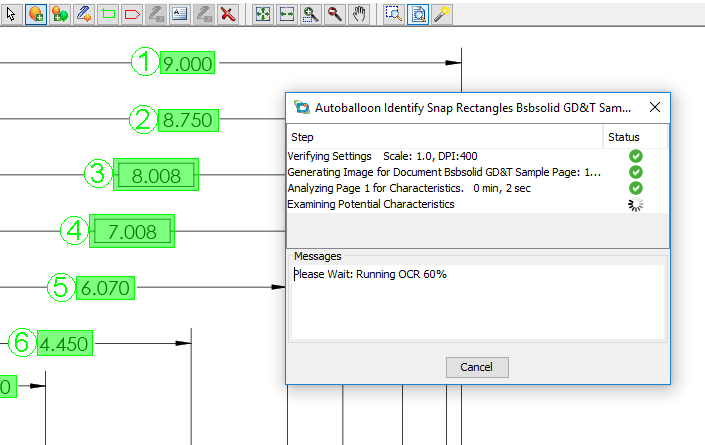Select the zoom in magnifier

311,14
